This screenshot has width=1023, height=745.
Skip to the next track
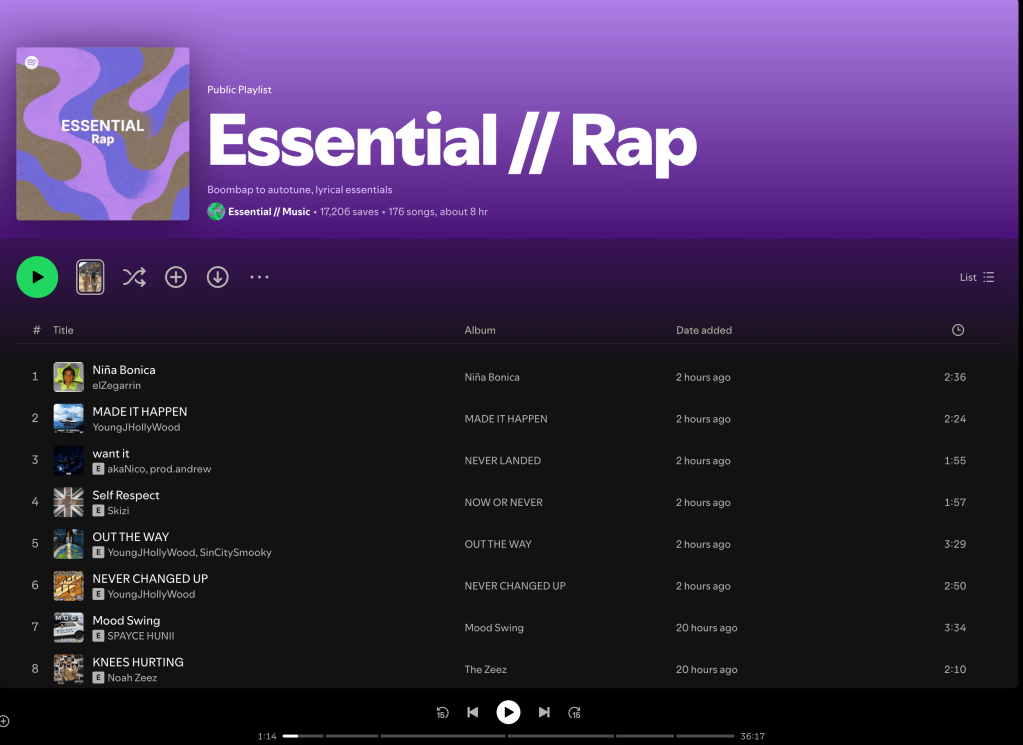coord(543,712)
